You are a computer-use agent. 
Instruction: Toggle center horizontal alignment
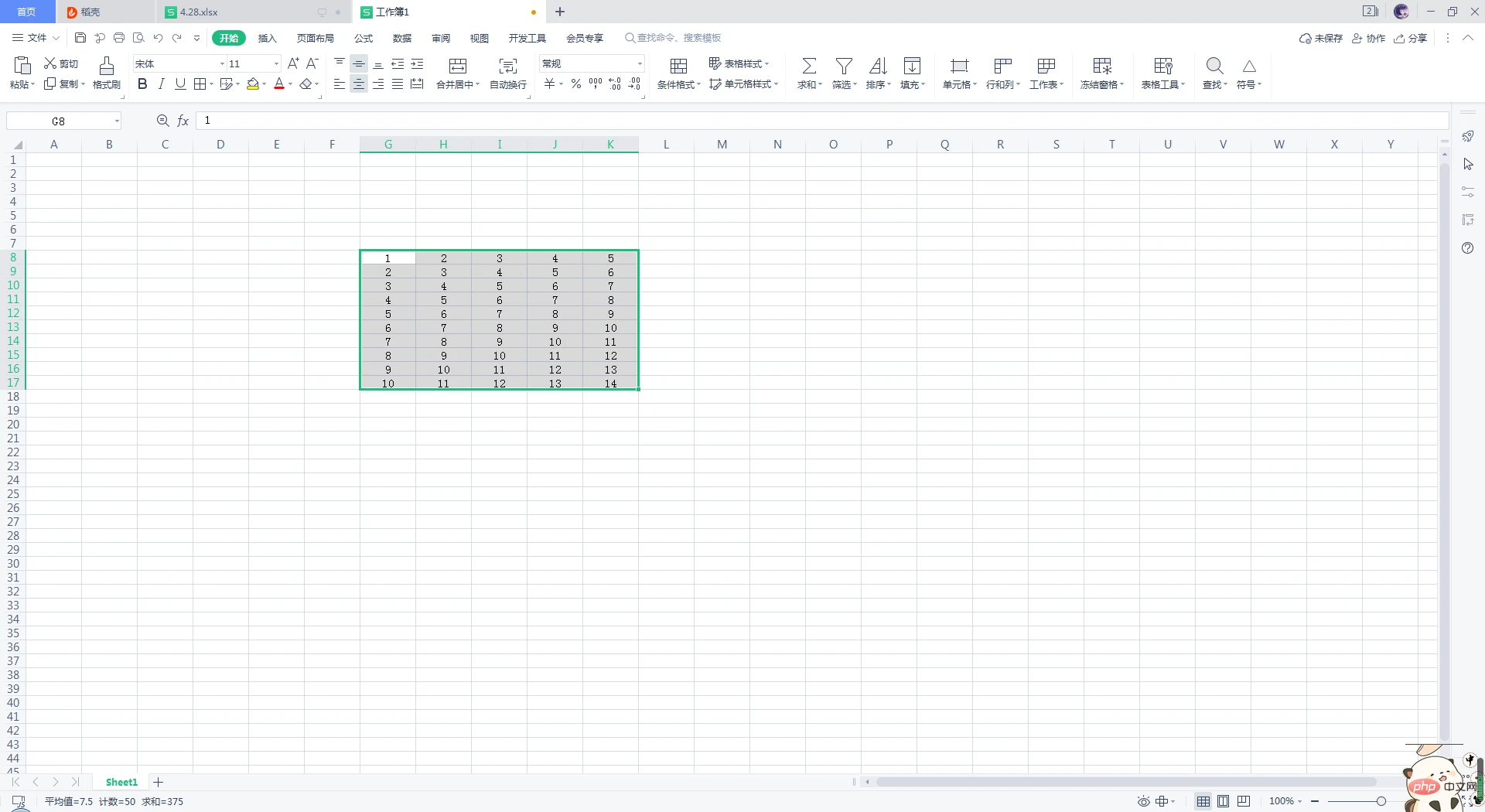click(359, 84)
